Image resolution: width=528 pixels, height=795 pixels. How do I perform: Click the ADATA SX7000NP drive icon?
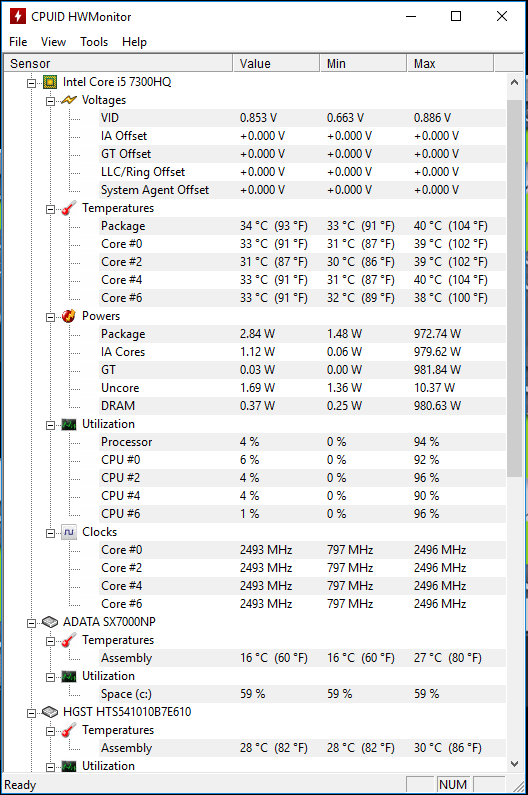tap(50, 622)
